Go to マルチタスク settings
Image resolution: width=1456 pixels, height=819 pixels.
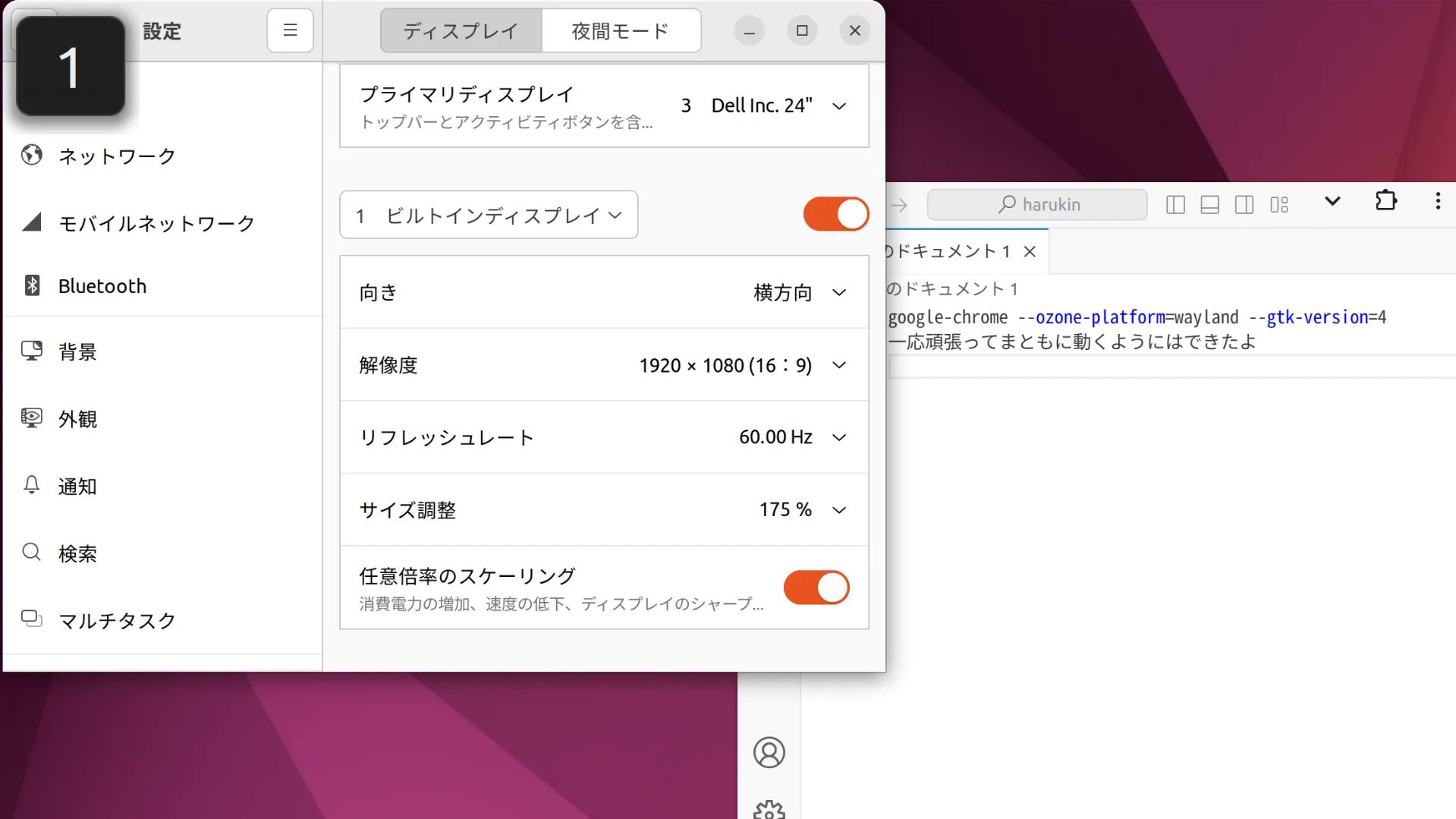[x=117, y=620]
